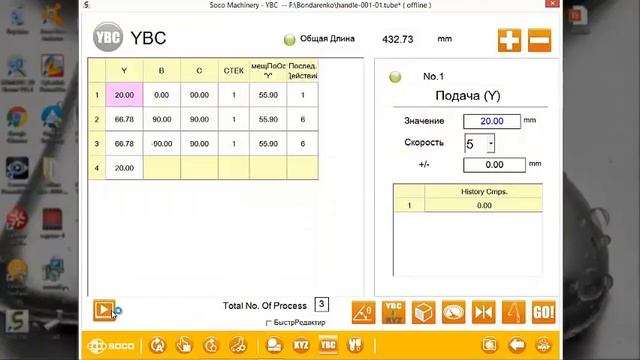Click History Cmps. value 0.00
640x360 pixels.
[484, 206]
